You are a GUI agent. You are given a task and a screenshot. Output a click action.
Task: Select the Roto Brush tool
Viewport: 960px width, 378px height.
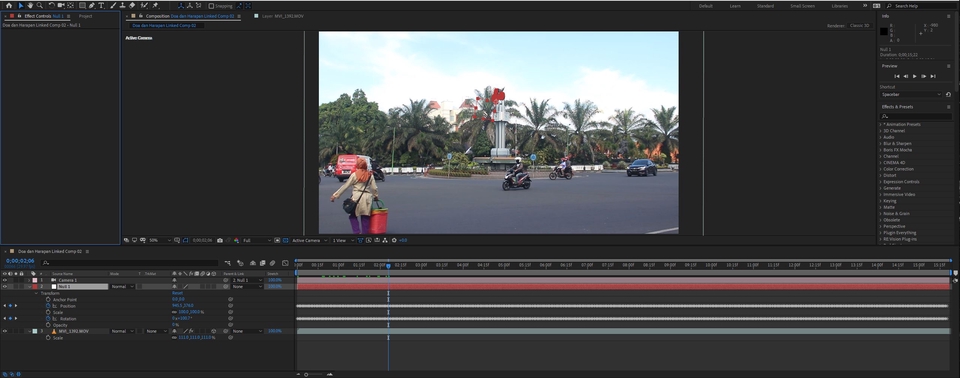tap(144, 6)
